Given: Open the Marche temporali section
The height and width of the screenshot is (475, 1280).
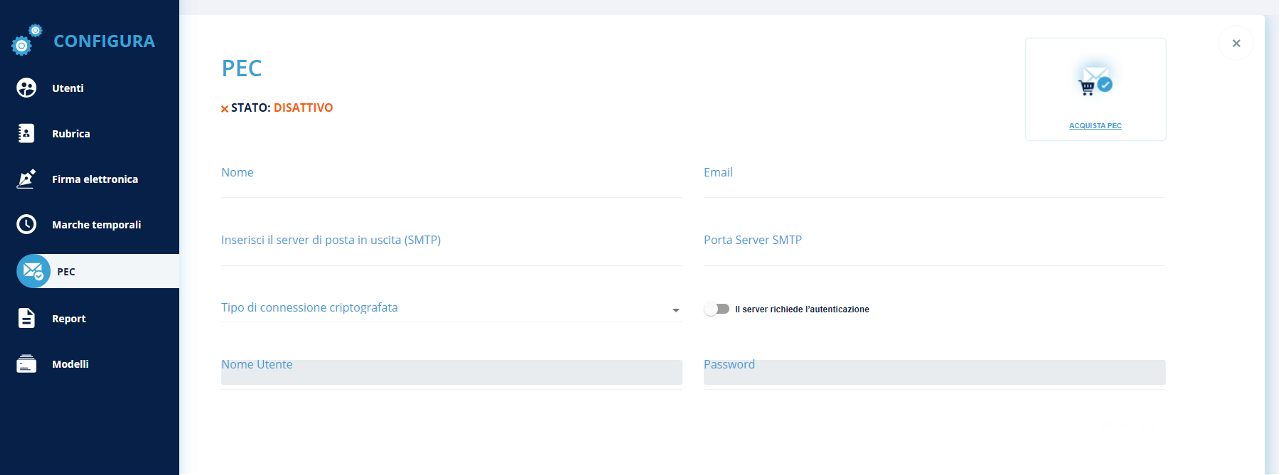Looking at the screenshot, I should [96, 224].
